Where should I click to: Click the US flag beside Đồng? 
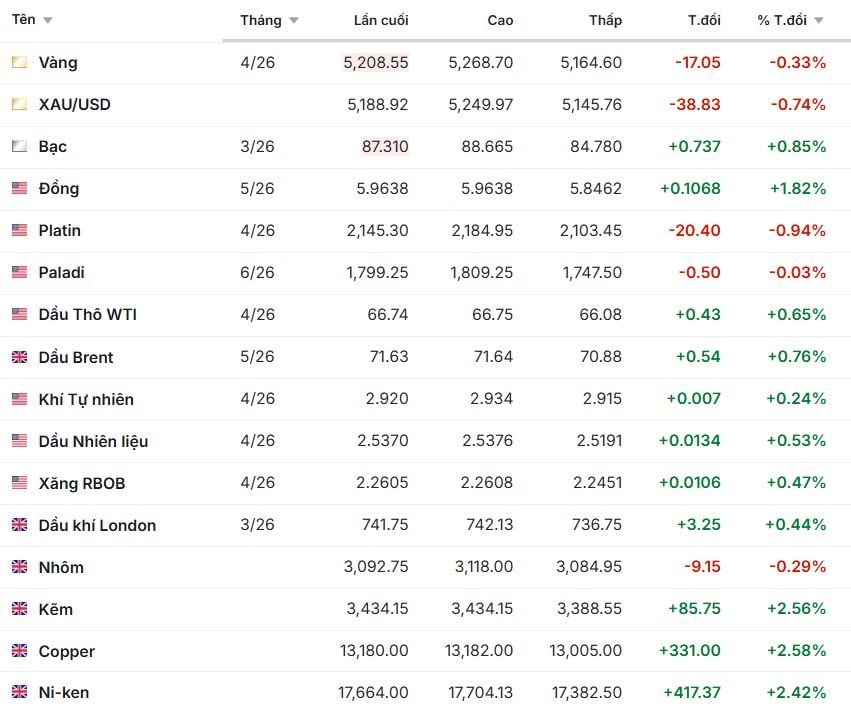click(19, 188)
